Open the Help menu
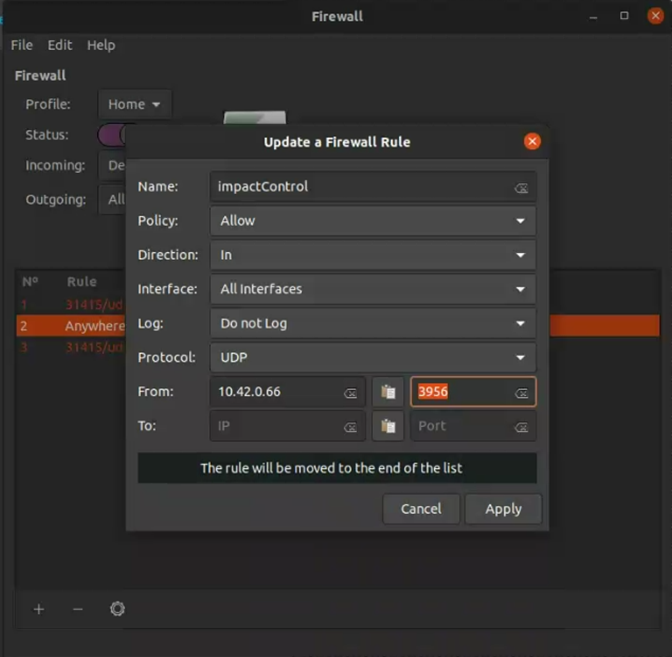Viewport: 672px width, 657px height. pyautogui.click(x=101, y=45)
